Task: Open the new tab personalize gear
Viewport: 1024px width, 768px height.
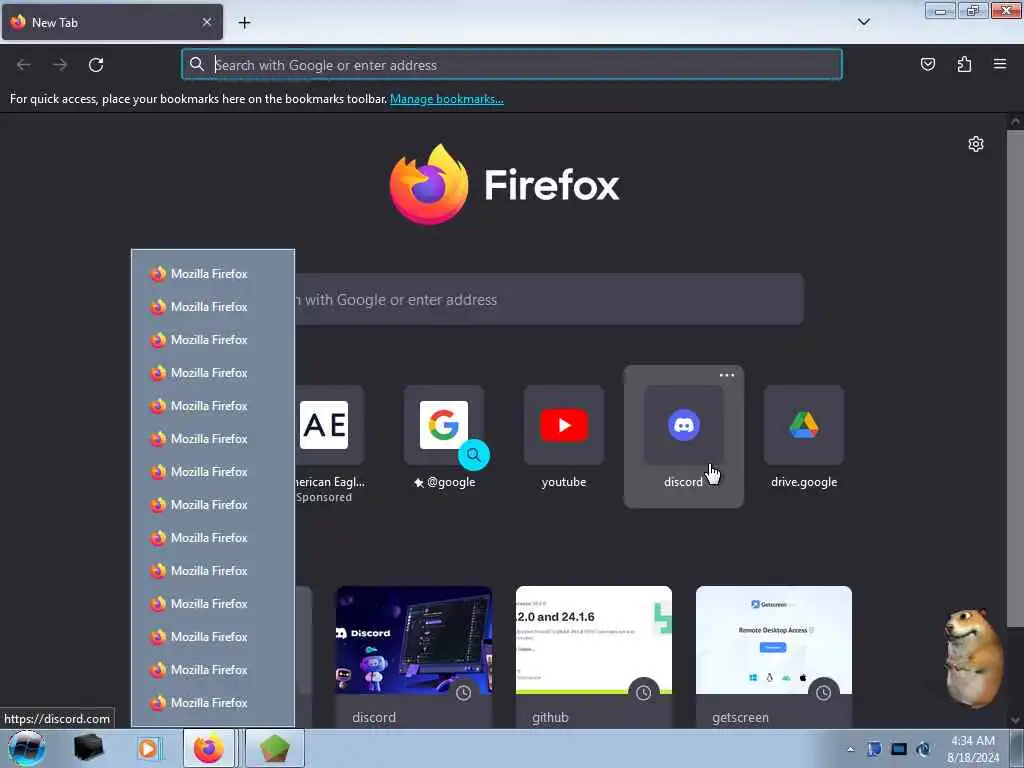Action: click(x=976, y=144)
